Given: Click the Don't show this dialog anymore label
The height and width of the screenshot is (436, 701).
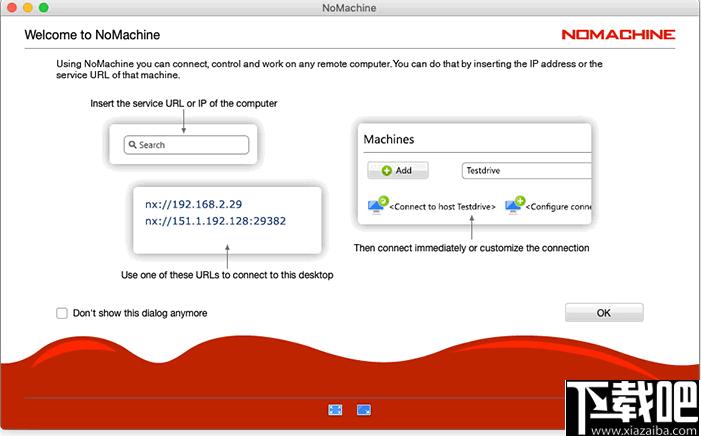Looking at the screenshot, I should (140, 313).
